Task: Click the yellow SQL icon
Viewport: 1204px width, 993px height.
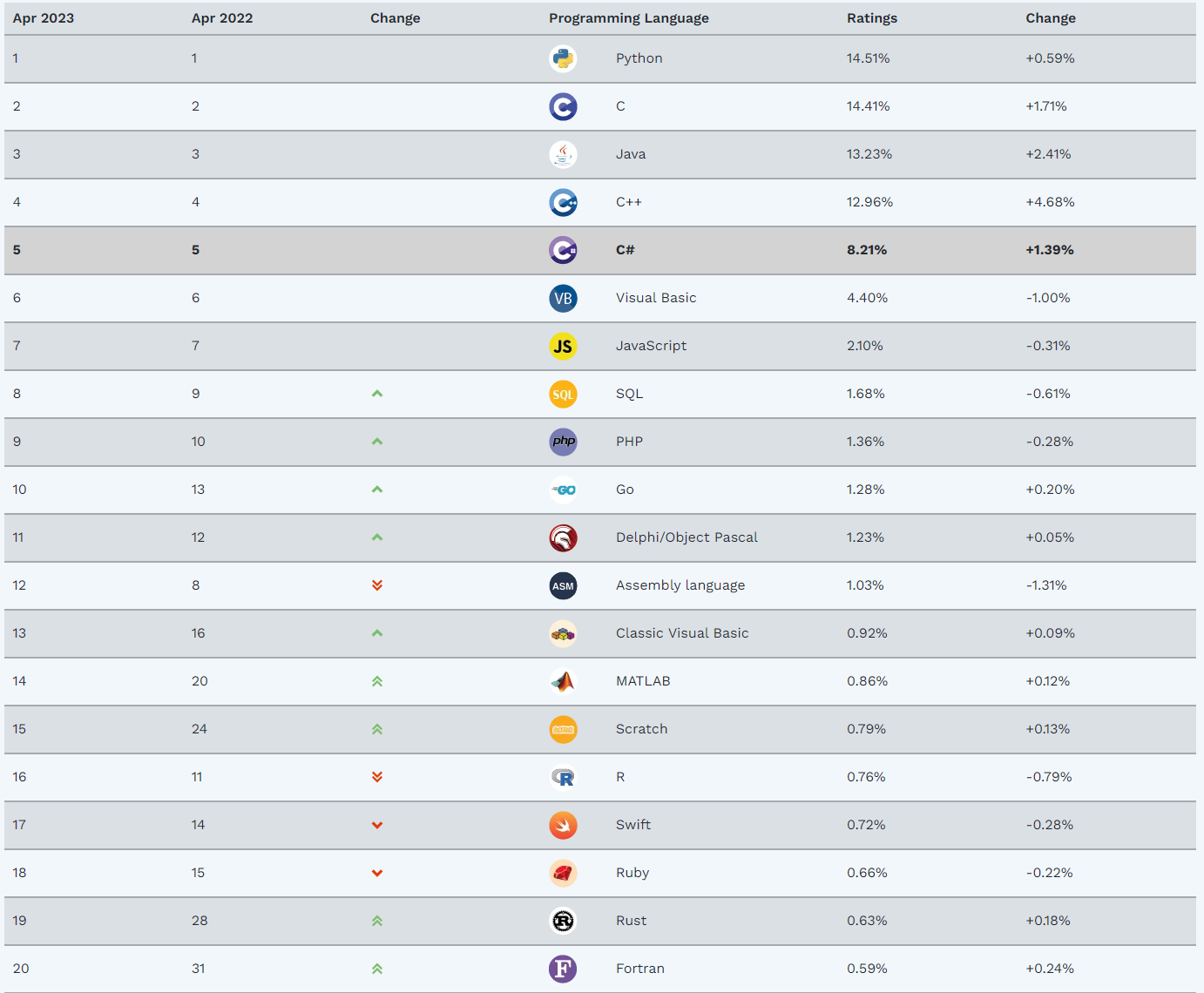Action: 563,394
